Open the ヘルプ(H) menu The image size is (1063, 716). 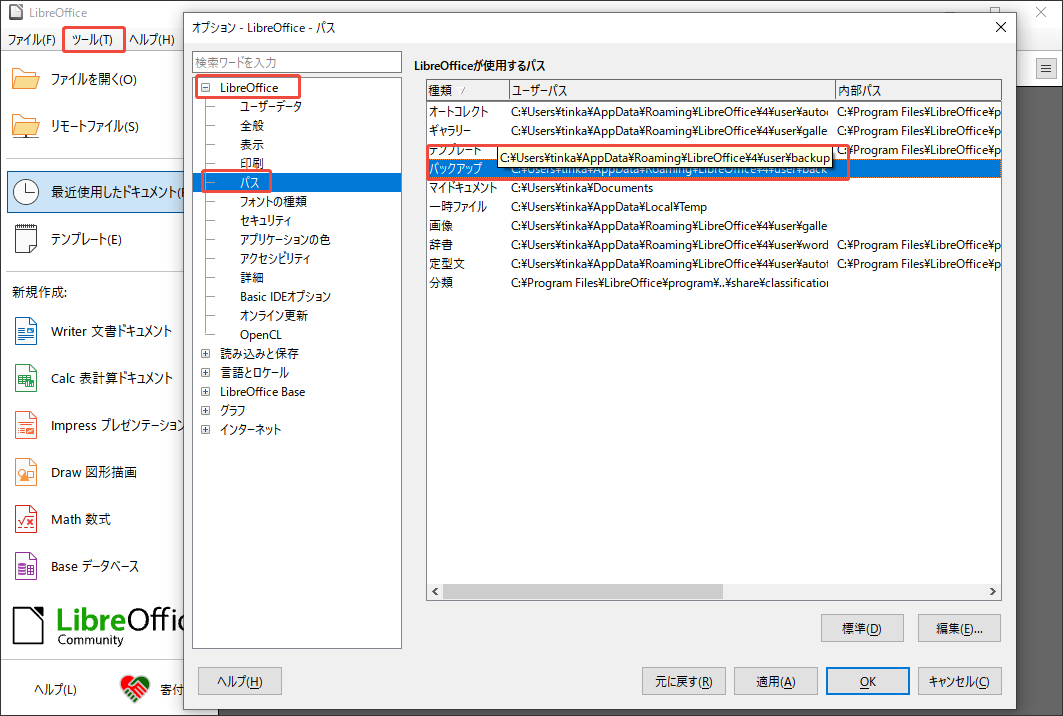click(151, 39)
